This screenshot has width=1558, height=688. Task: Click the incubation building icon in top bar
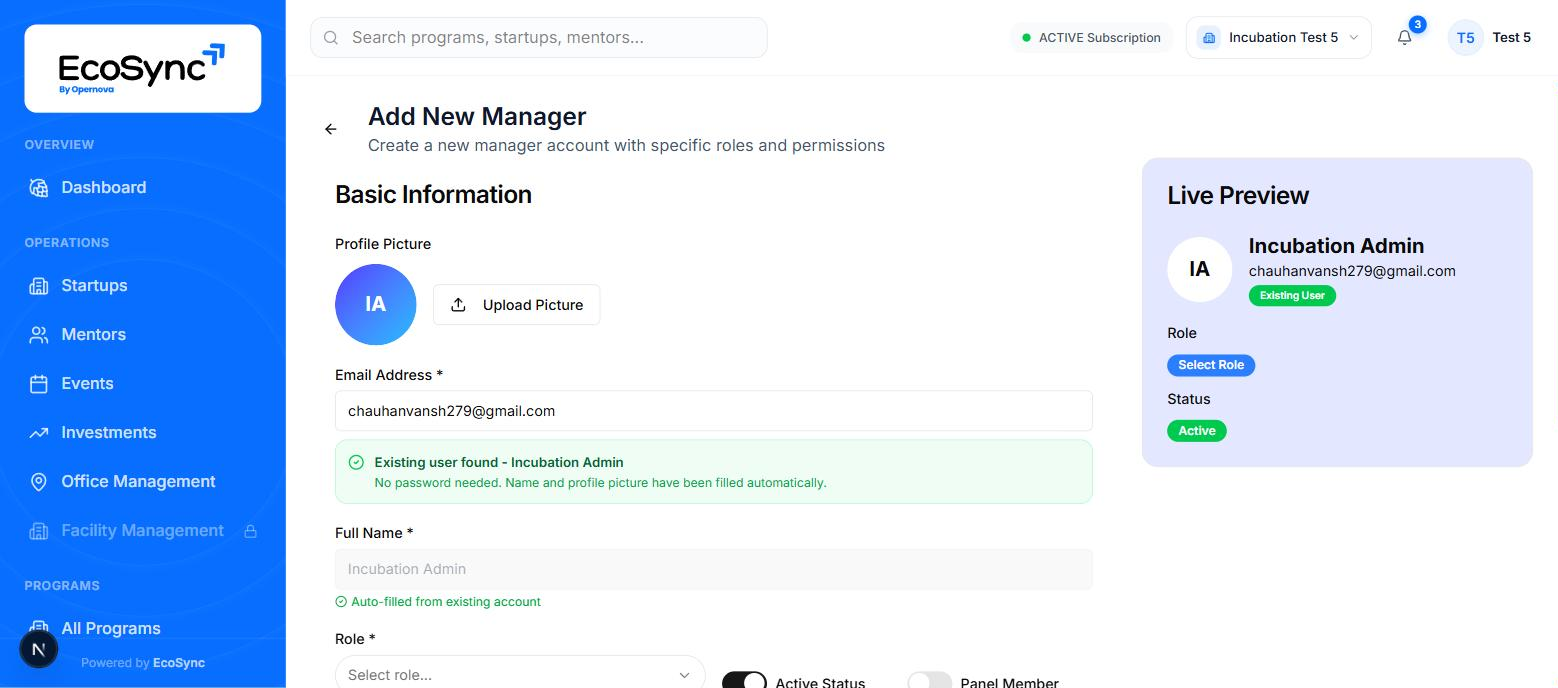click(x=1209, y=38)
